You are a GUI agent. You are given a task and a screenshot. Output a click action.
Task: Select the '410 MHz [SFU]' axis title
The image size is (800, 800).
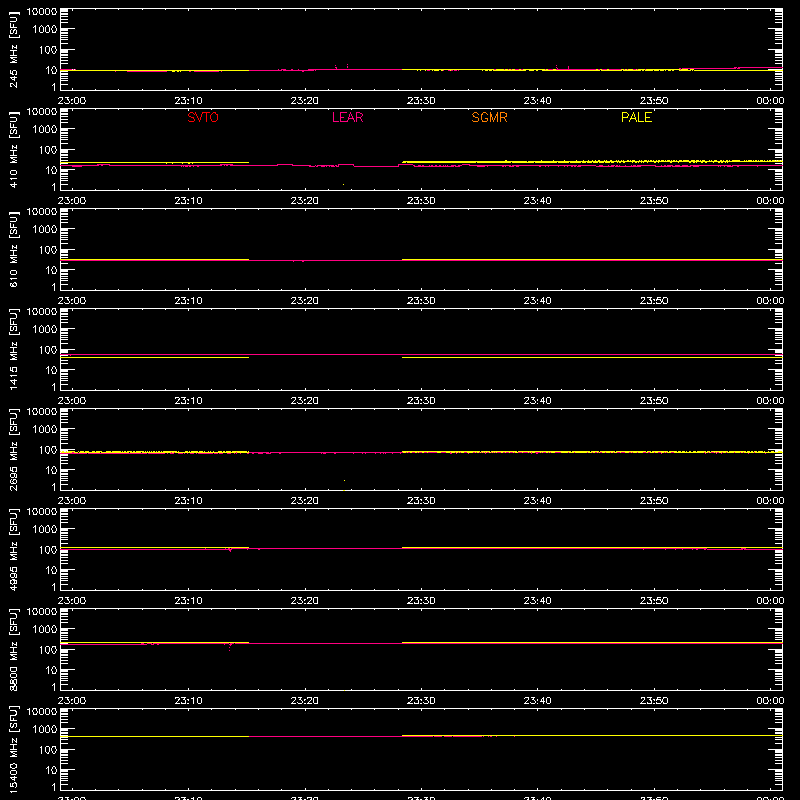pos(13,149)
